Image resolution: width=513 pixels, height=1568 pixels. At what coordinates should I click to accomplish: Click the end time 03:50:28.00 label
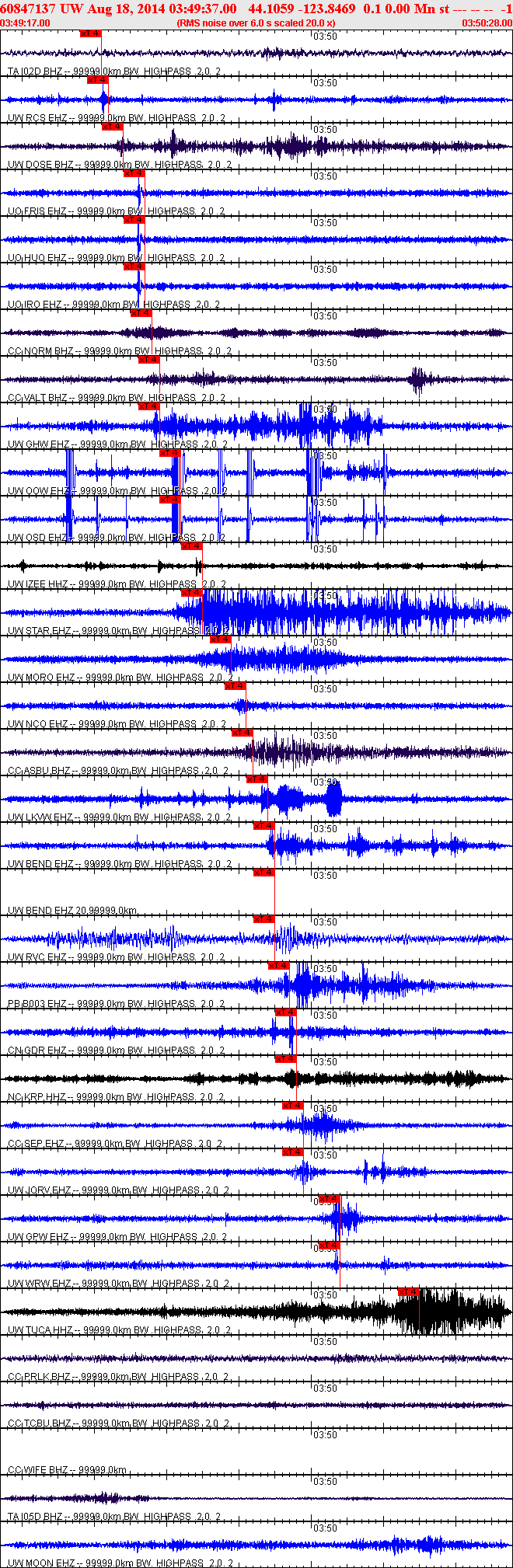coord(487,23)
